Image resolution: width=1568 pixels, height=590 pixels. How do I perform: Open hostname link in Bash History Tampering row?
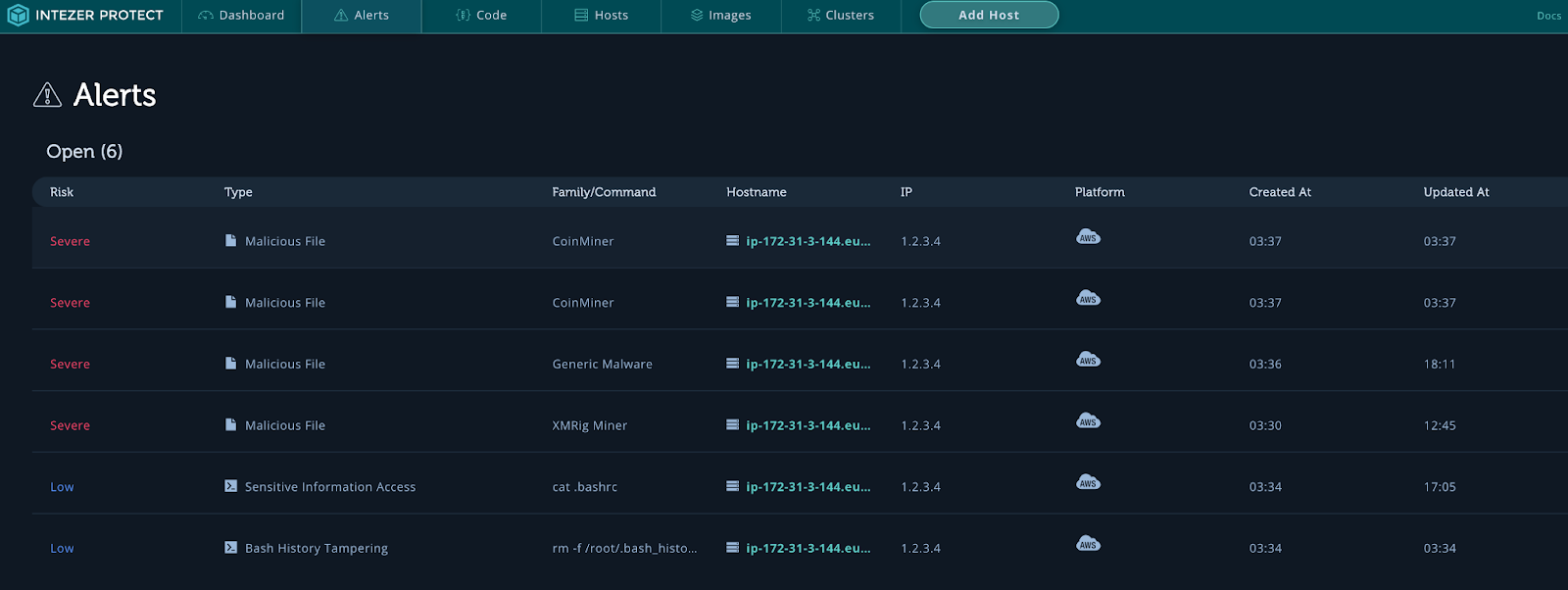coord(808,549)
